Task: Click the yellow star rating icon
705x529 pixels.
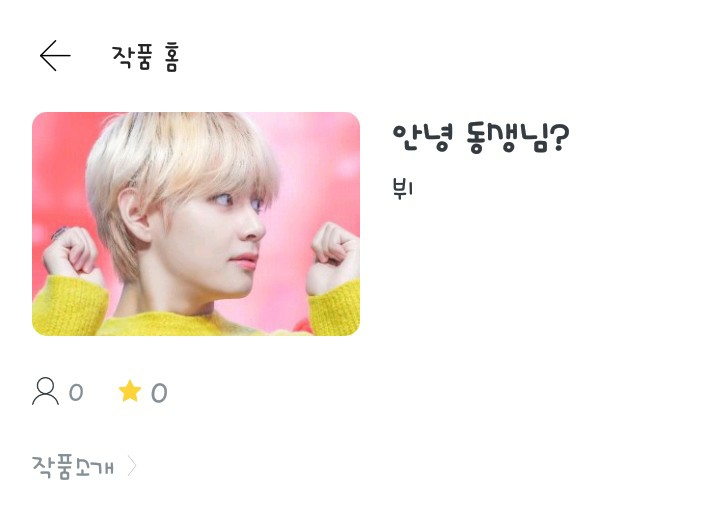Action: [x=130, y=391]
